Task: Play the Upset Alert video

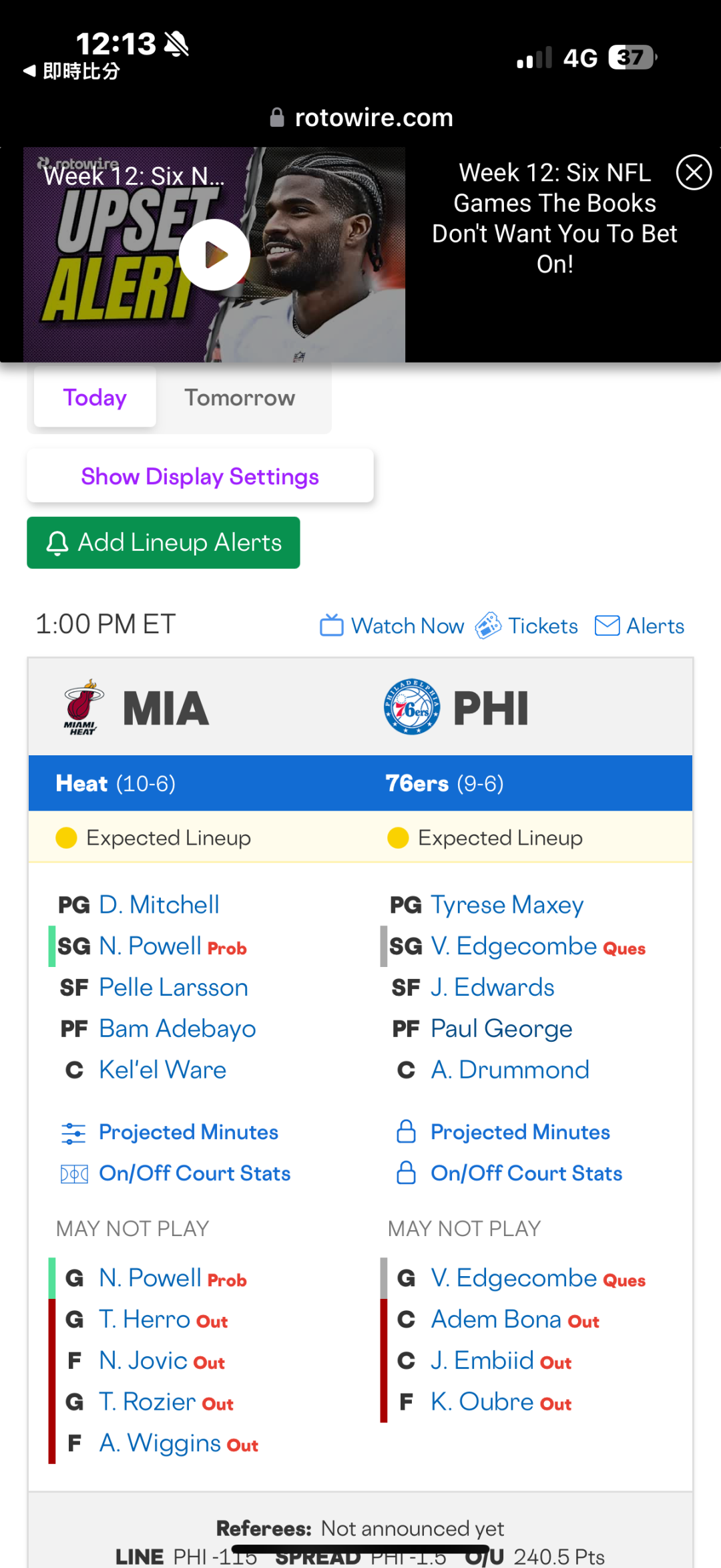Action: coord(214,254)
